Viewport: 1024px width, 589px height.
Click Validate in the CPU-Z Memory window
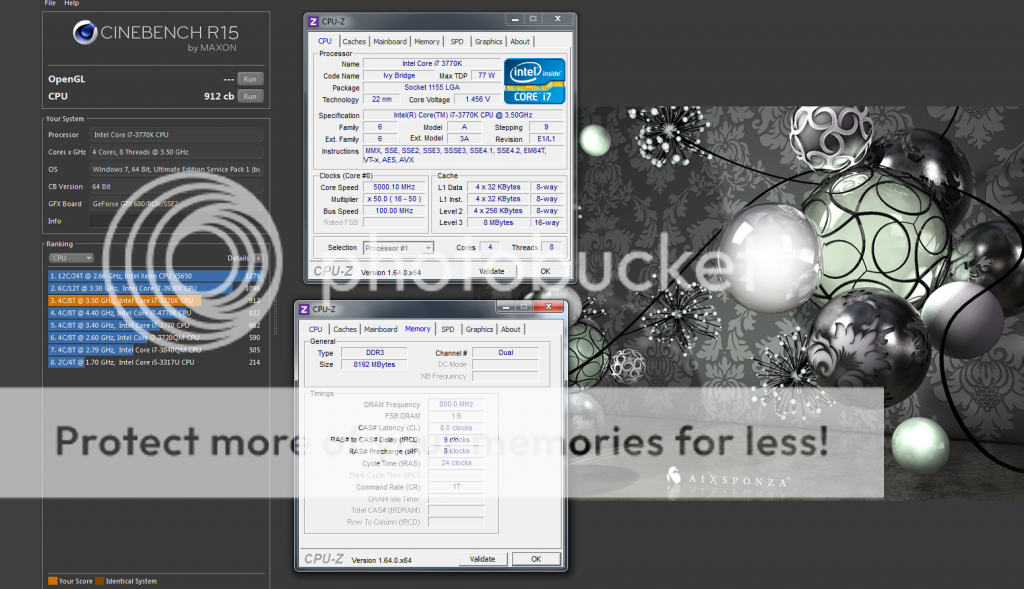(483, 558)
